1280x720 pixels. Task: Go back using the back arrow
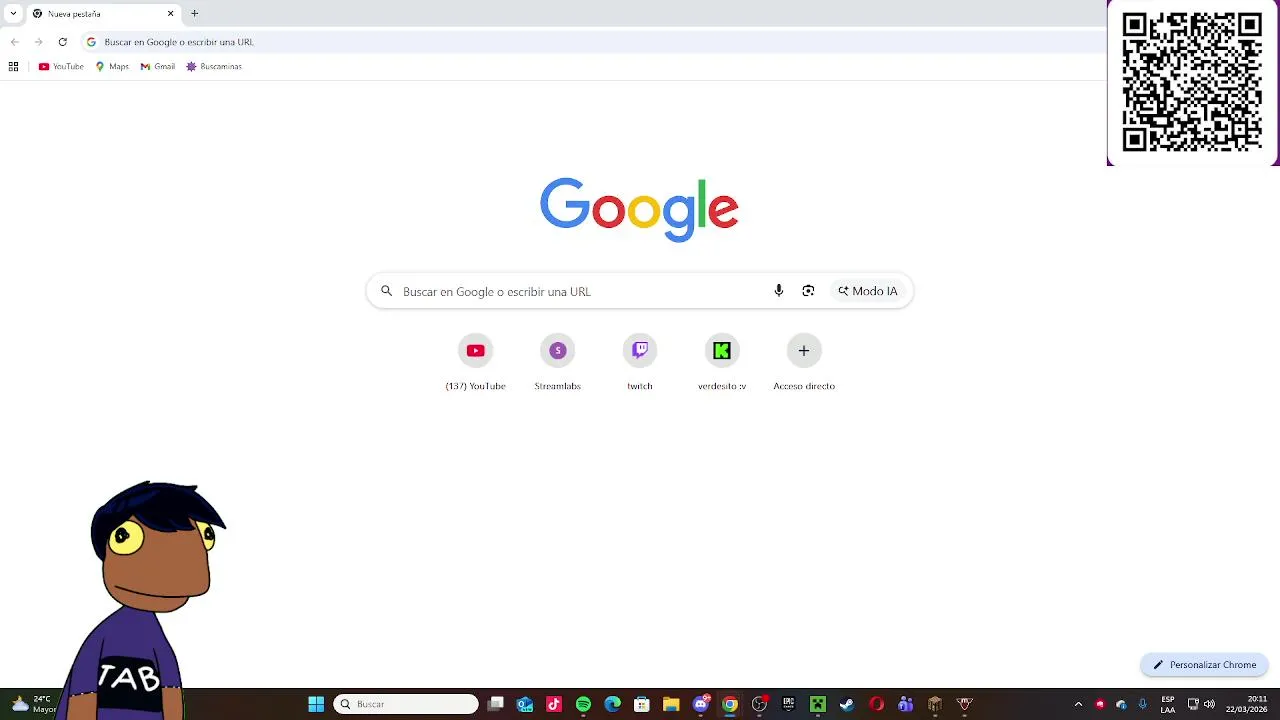[14, 42]
